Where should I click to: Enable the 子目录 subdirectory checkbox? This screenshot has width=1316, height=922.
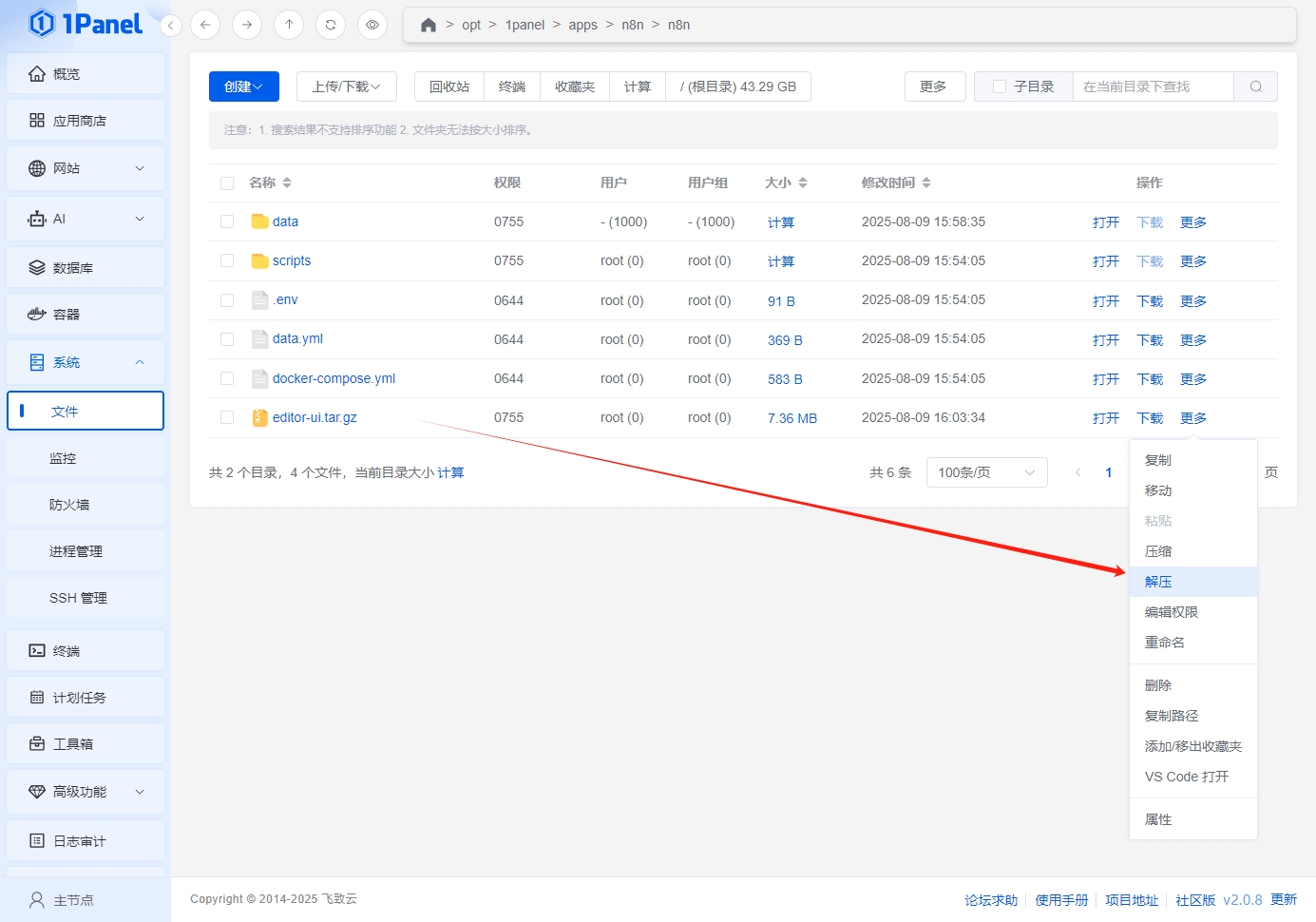pyautogui.click(x=1000, y=86)
